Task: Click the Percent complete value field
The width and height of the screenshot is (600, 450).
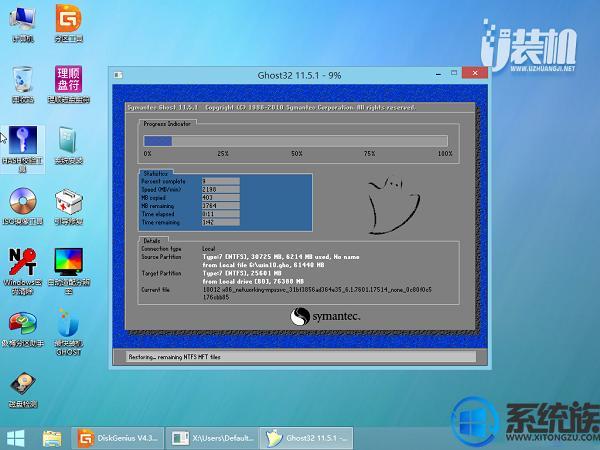Action: click(221, 181)
